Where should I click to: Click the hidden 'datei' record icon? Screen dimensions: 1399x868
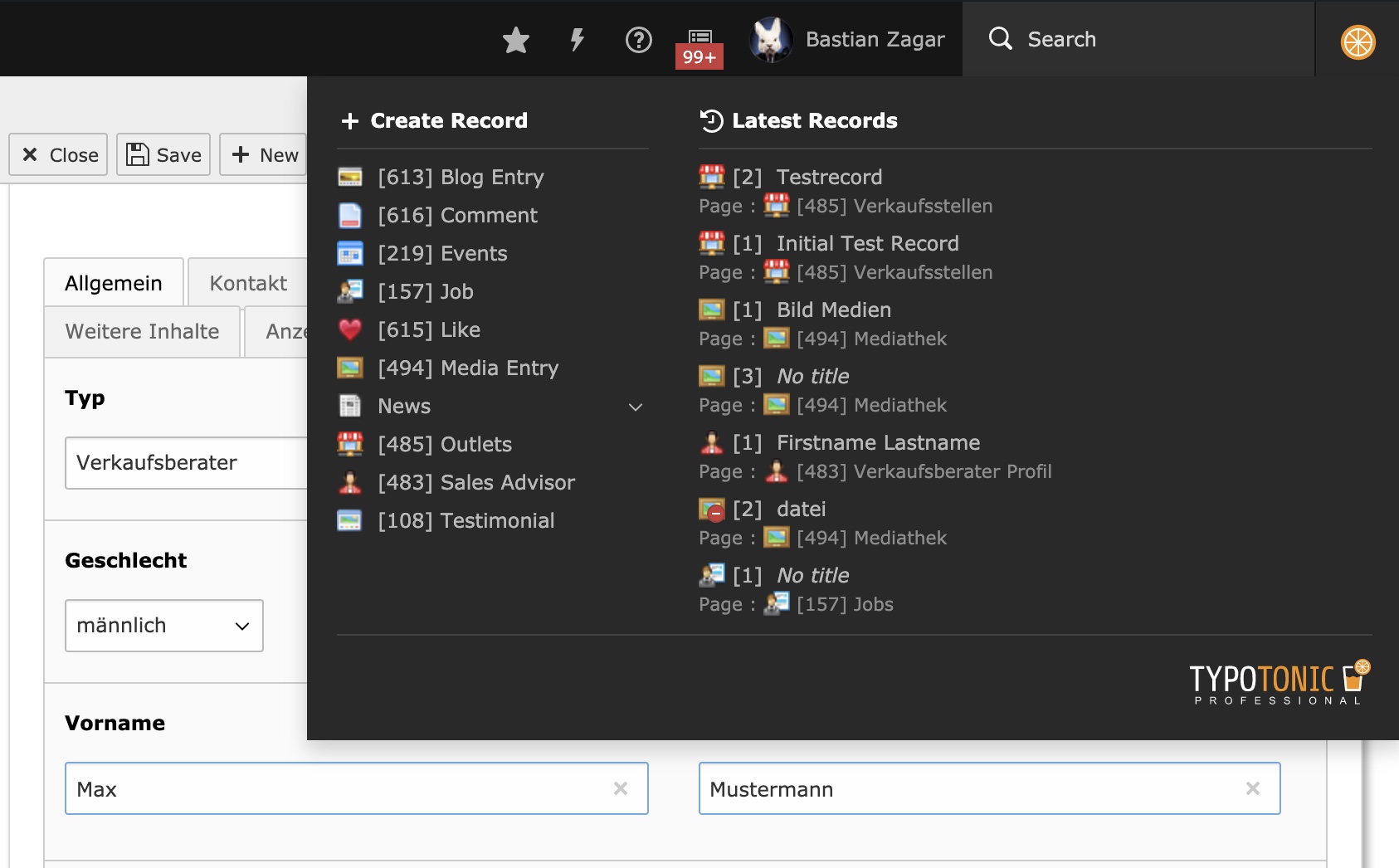click(x=712, y=509)
